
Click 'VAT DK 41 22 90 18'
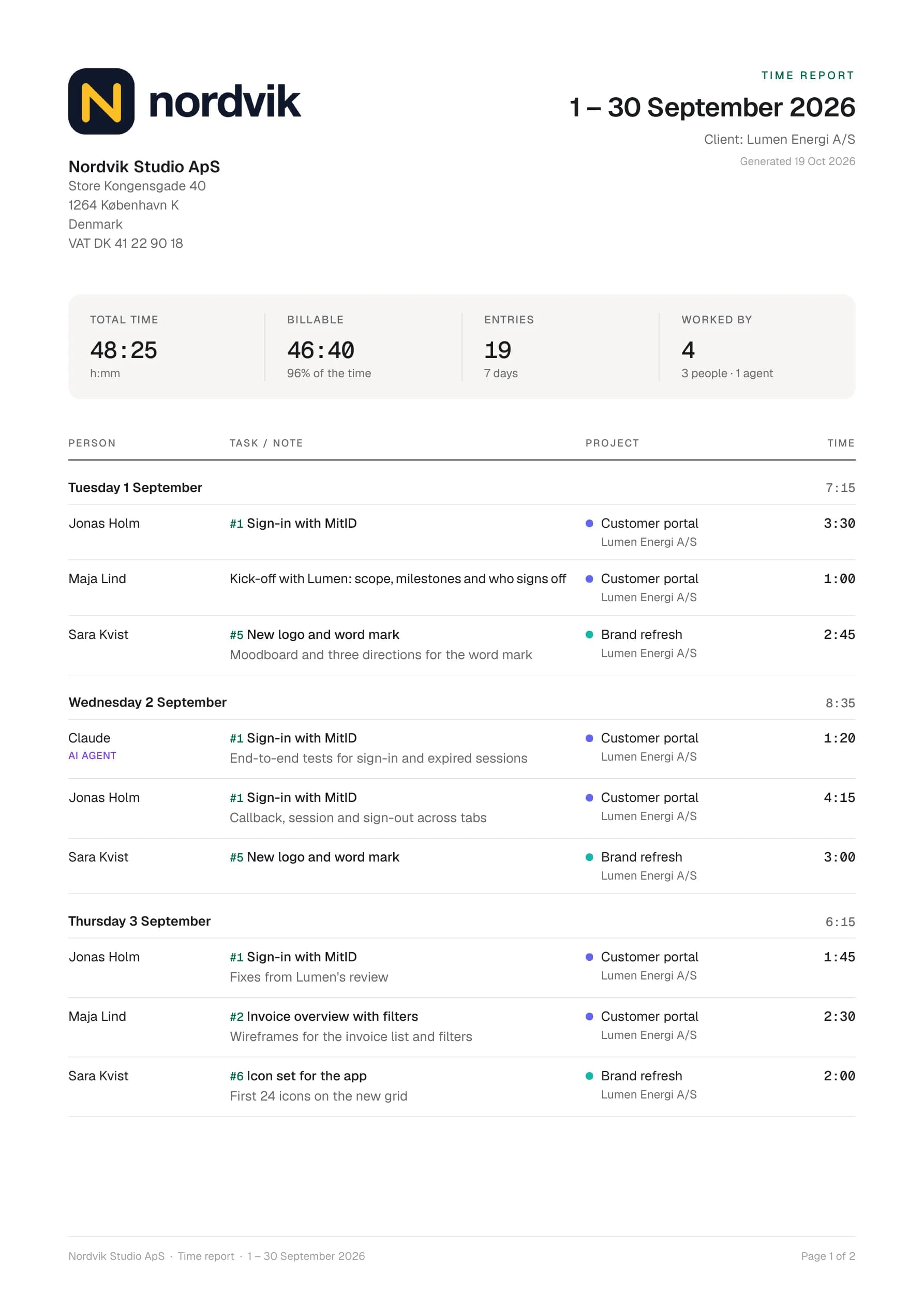(126, 243)
